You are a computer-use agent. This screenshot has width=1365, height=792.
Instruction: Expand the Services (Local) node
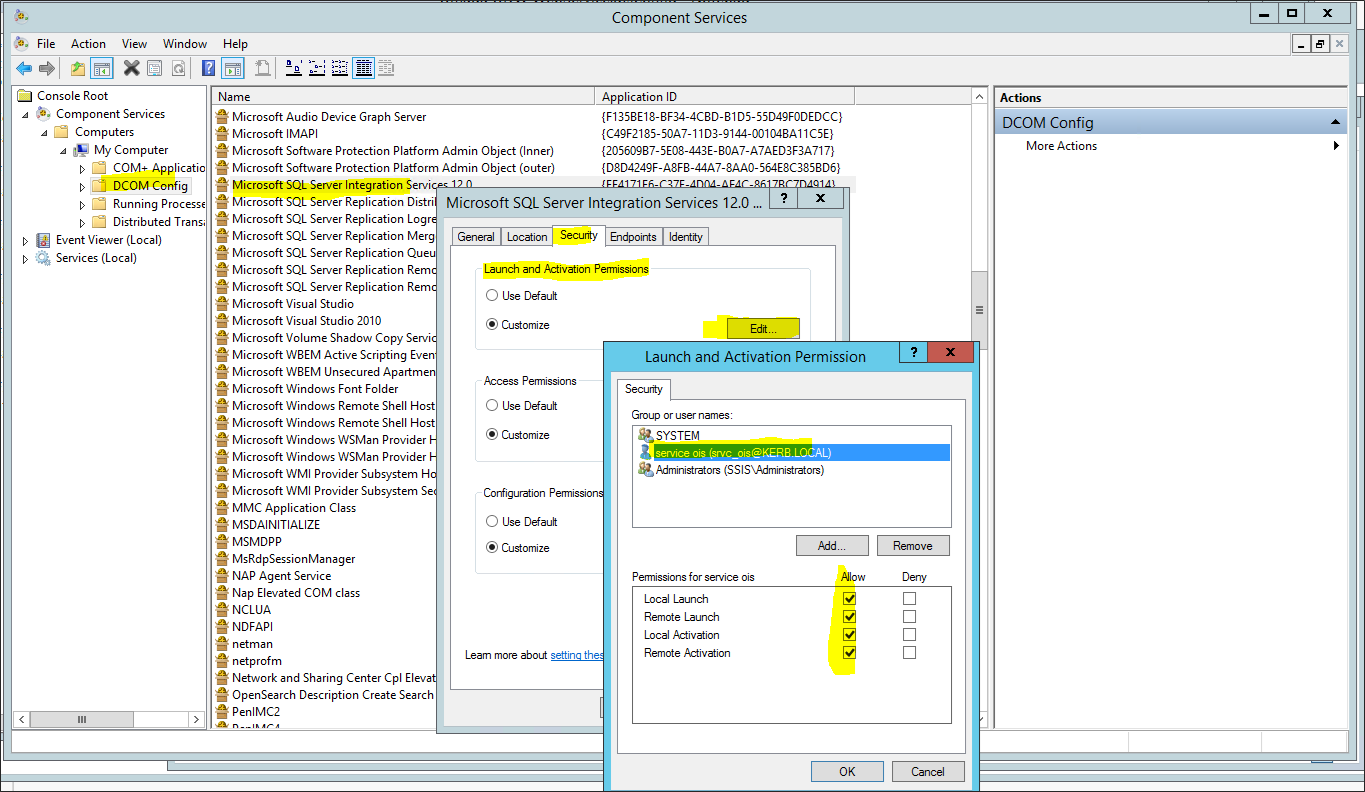26,258
